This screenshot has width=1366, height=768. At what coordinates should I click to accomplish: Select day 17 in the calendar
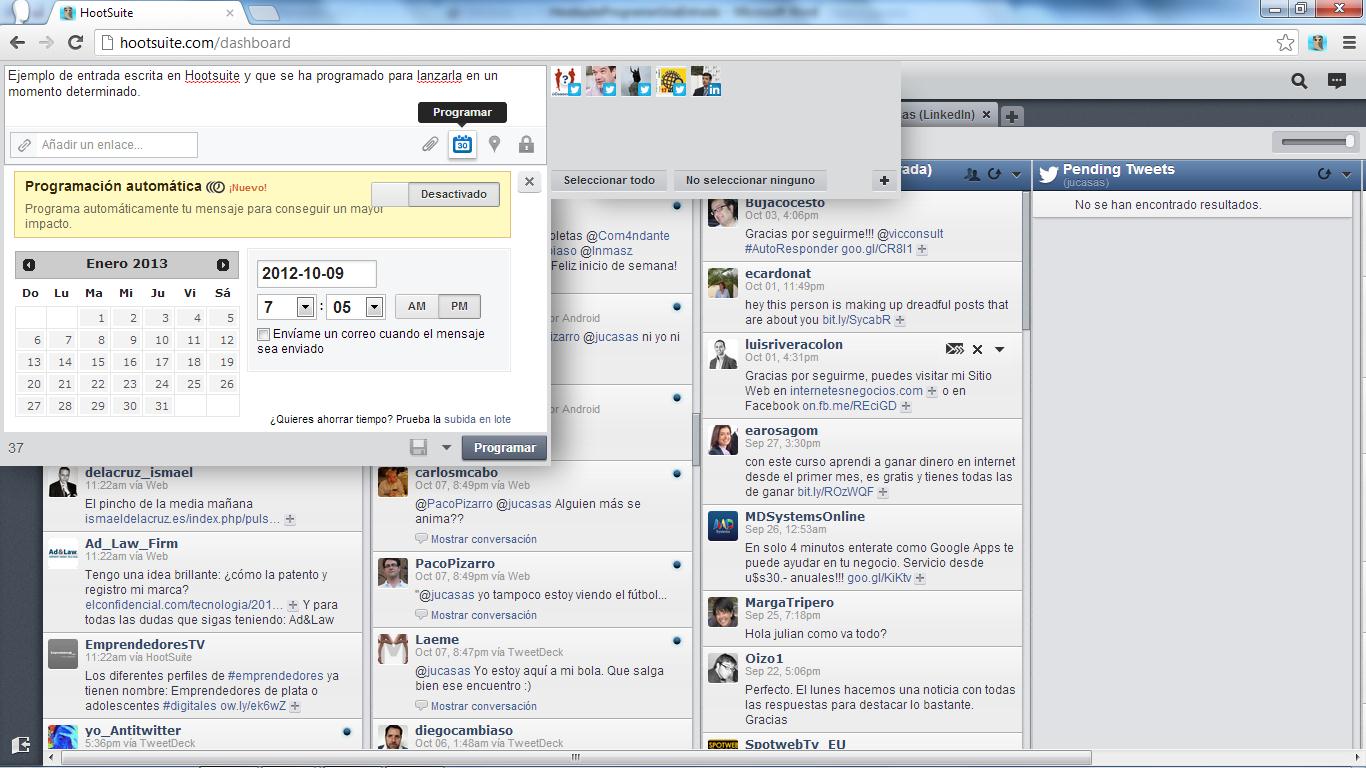[x=161, y=362]
